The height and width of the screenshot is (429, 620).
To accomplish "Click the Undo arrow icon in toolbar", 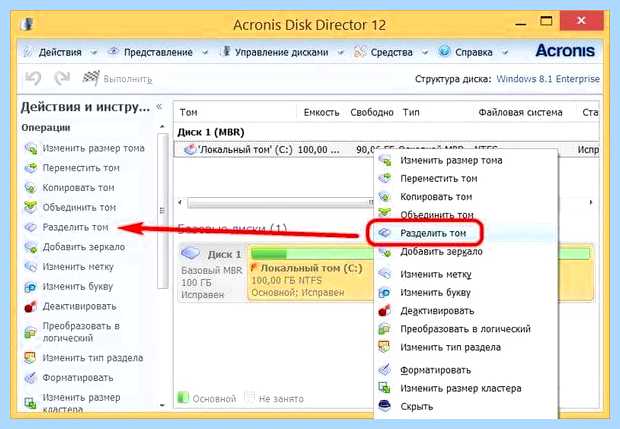I will [x=33, y=78].
